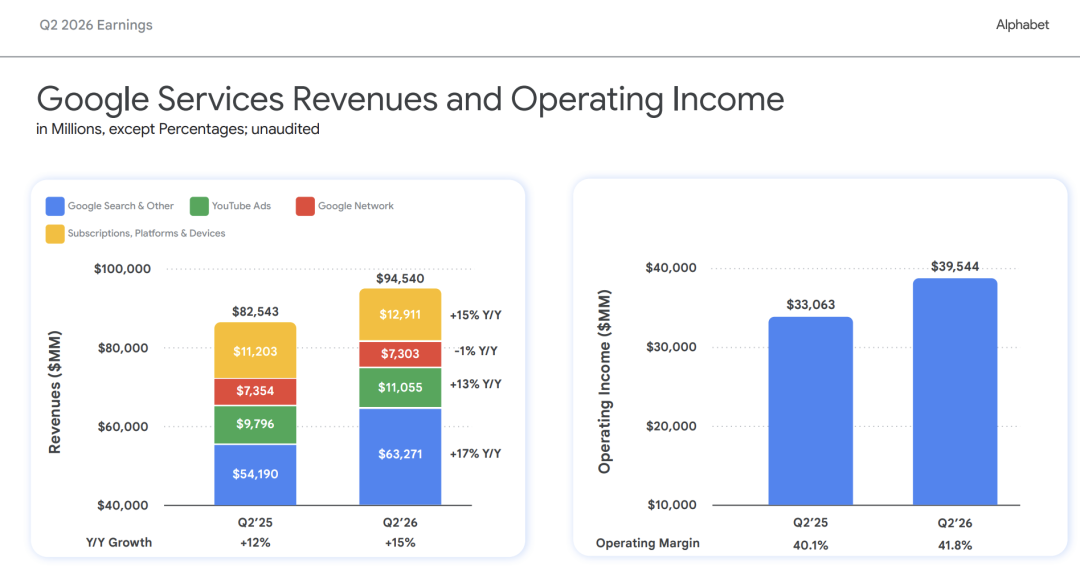Select the $7,303 red bar segment
Viewport: 1080px width, 578px height.
click(400, 354)
